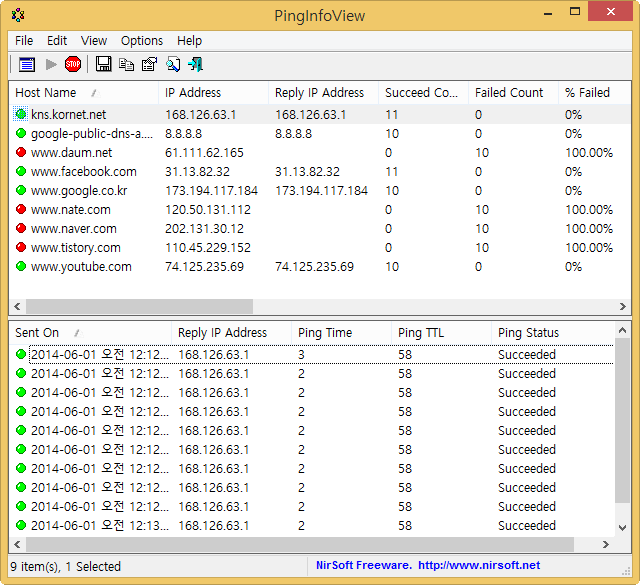Select the www.tistory.com host row
The width and height of the screenshot is (640, 585).
click(x=320, y=247)
